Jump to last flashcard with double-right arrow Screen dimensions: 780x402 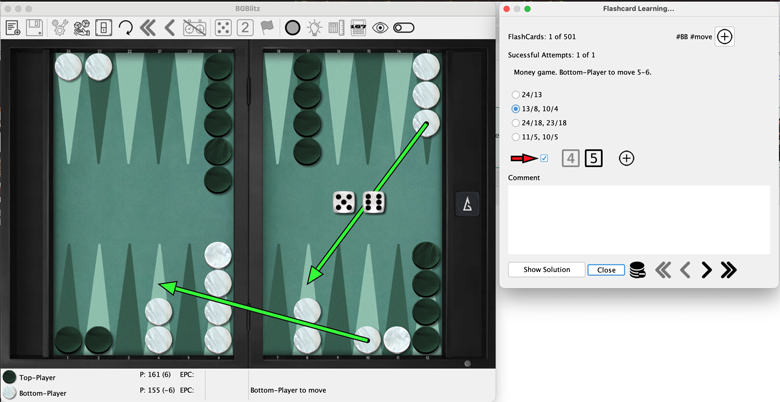click(729, 270)
